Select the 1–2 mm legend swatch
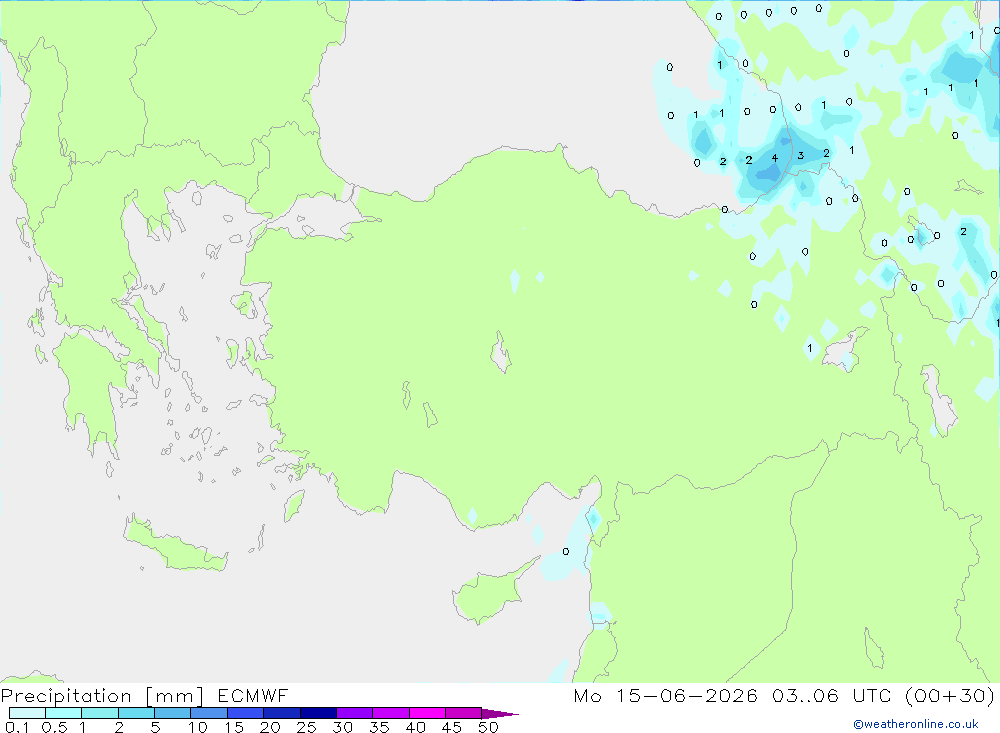The width and height of the screenshot is (1000, 733). coord(99,713)
